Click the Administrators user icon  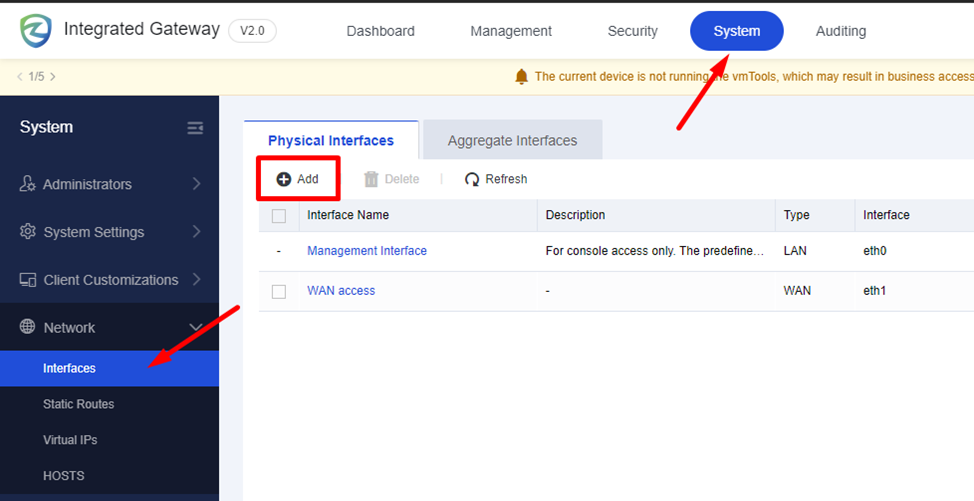click(27, 184)
